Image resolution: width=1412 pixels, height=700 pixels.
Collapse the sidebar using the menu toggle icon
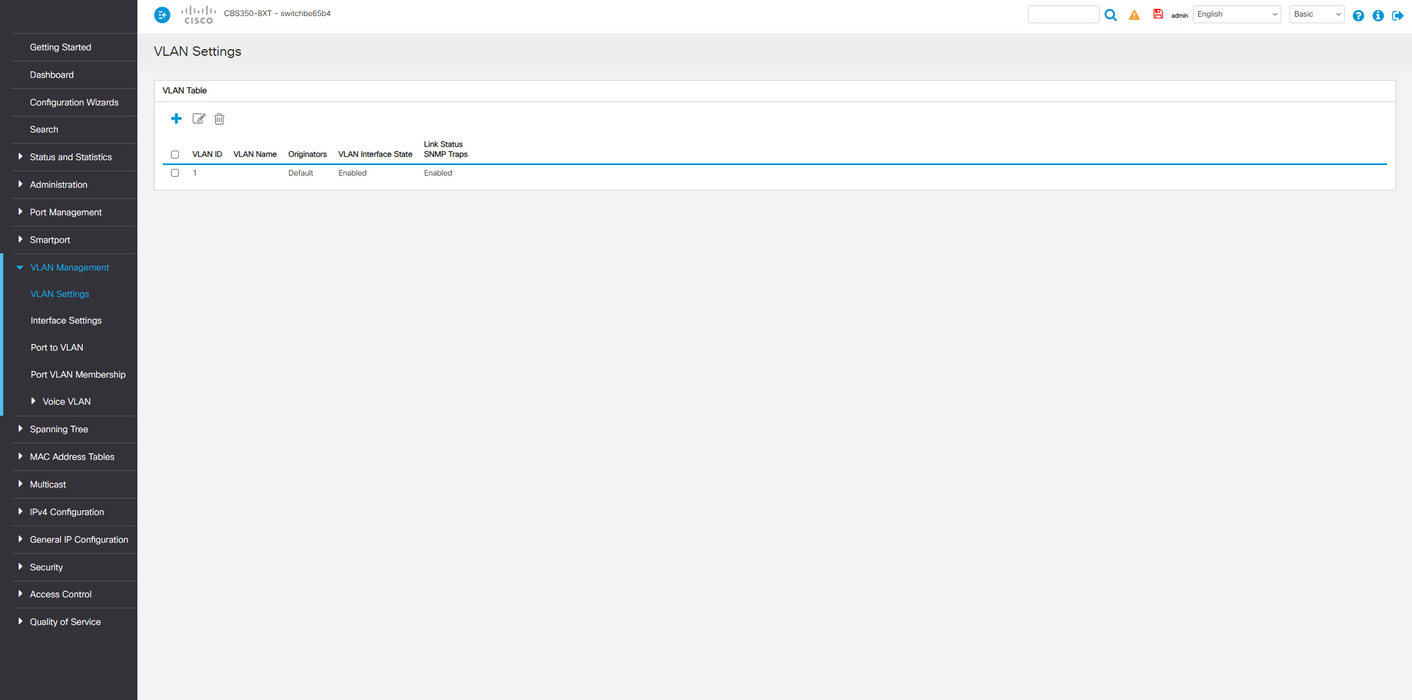162,15
